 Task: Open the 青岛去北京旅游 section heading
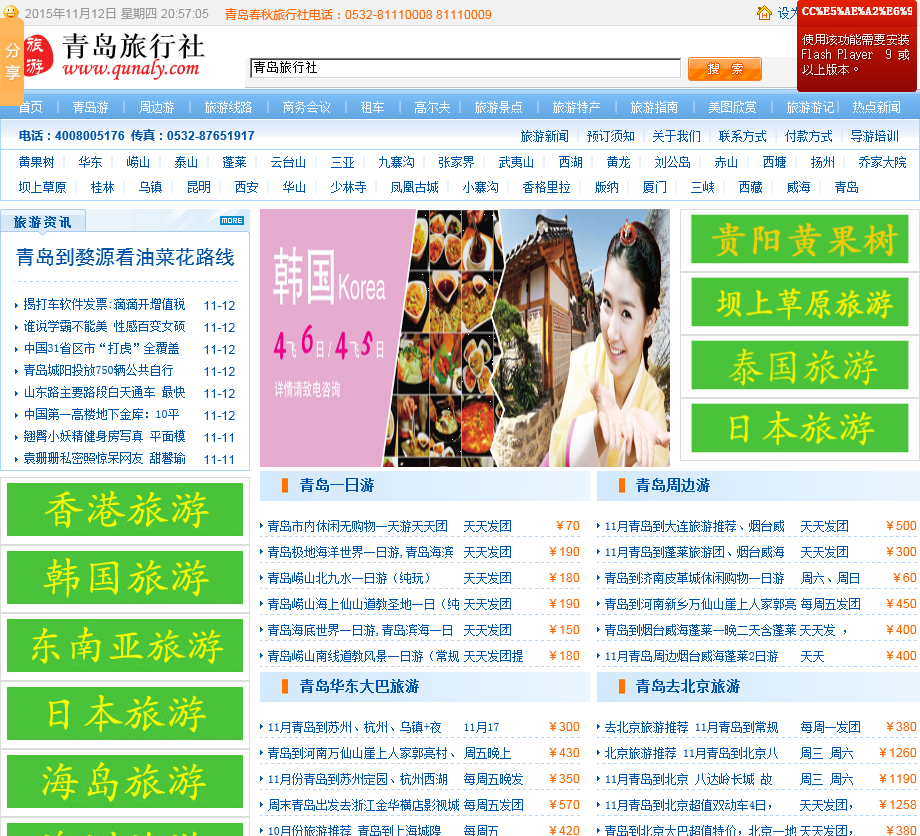[x=688, y=686]
